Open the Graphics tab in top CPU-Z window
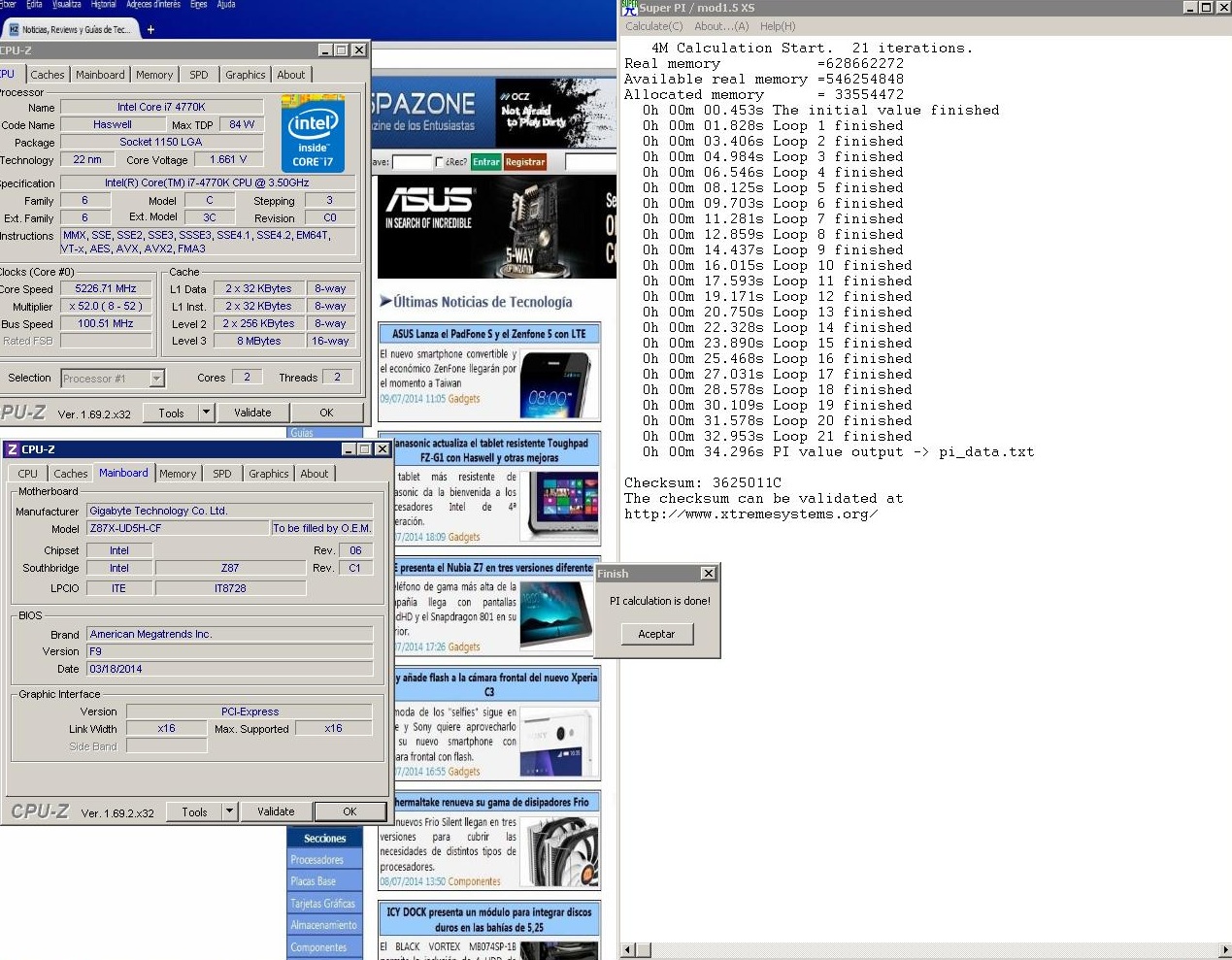The width and height of the screenshot is (1232, 960). (x=245, y=75)
